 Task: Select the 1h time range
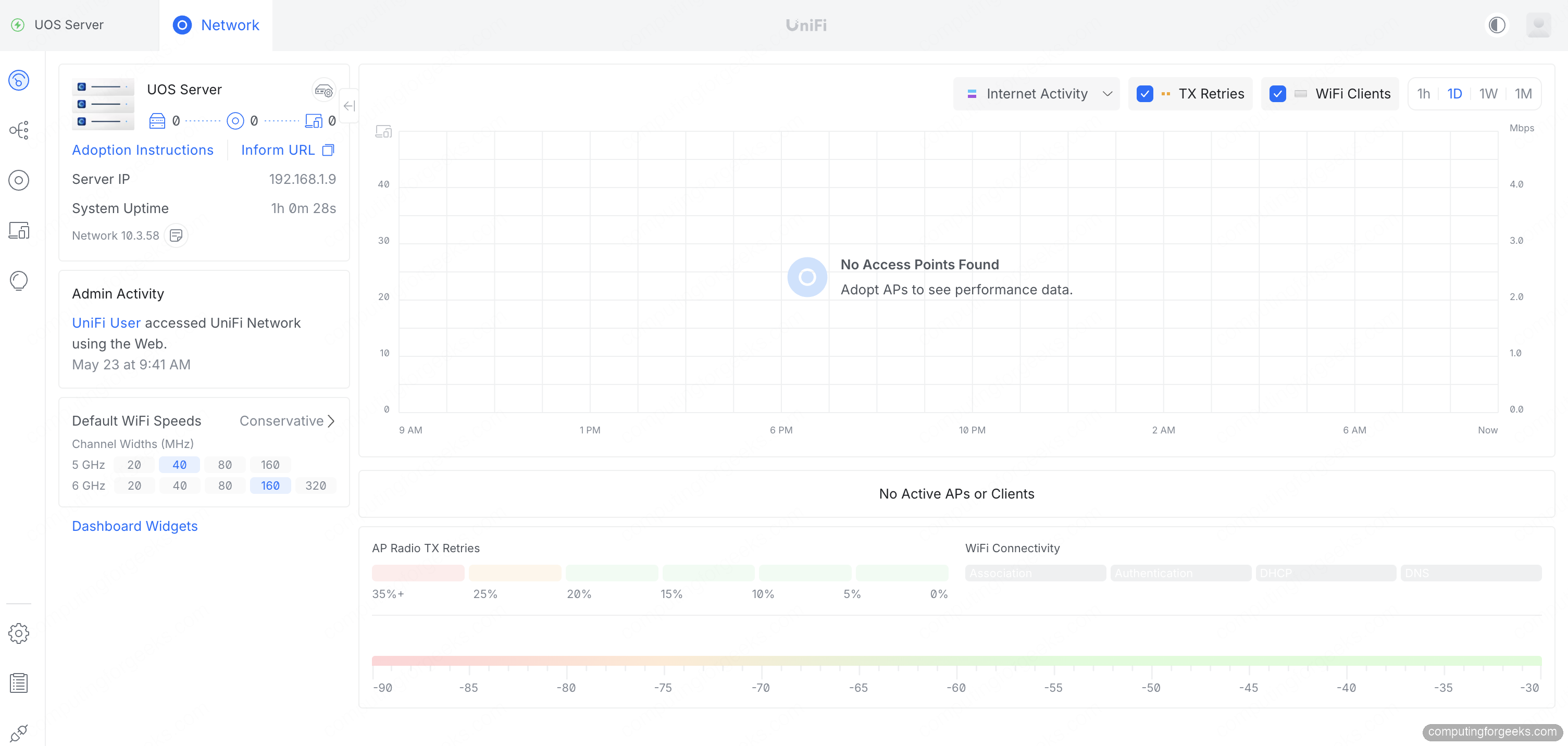pyautogui.click(x=1423, y=94)
